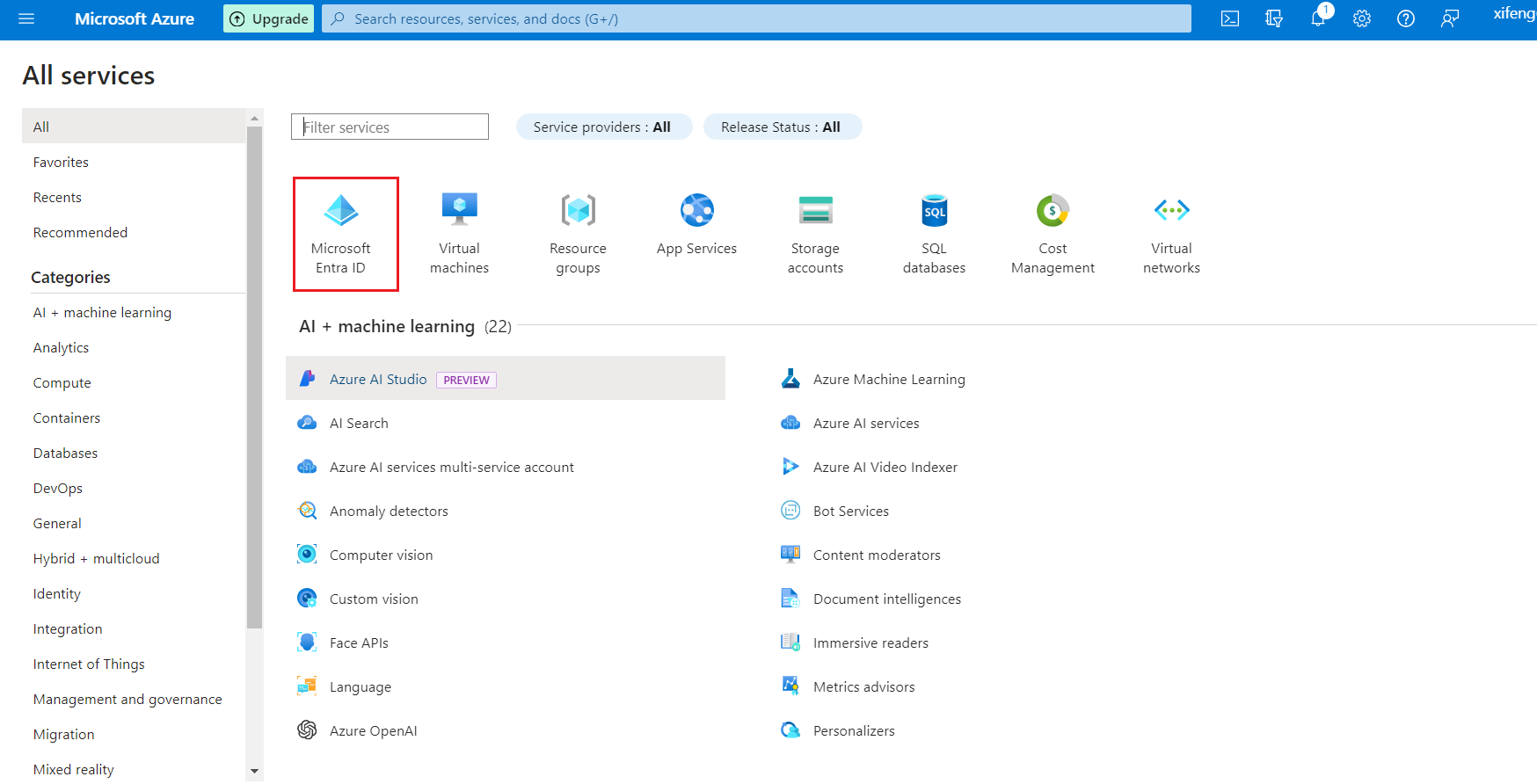This screenshot has height=784, width=1537.
Task: Open the Release Status filter dropdown
Action: (782, 127)
